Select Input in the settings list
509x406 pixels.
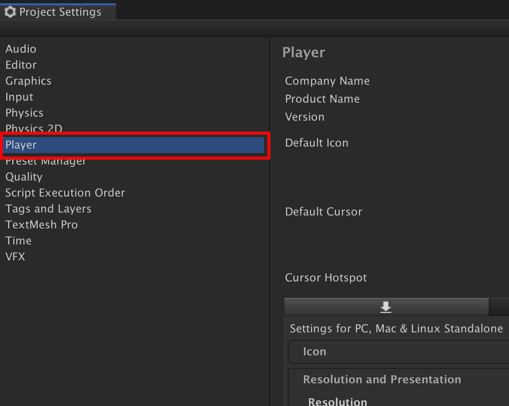point(19,97)
